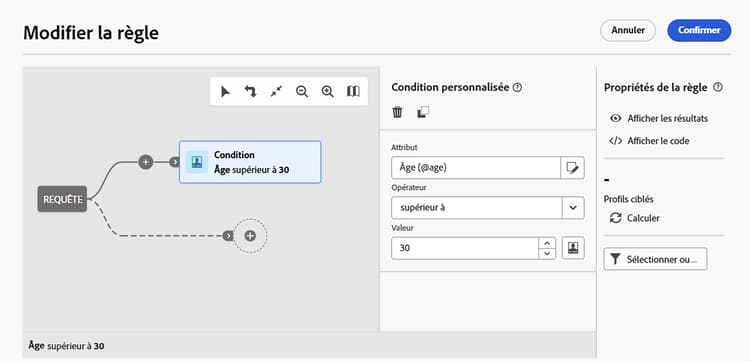Click Annuler to cancel rule editing
Screen dimensions: 750x361
click(628, 30)
